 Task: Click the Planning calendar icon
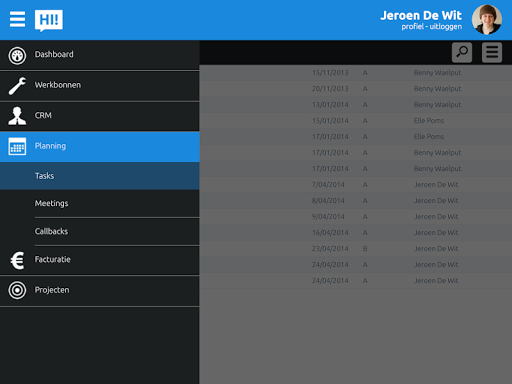[17, 146]
